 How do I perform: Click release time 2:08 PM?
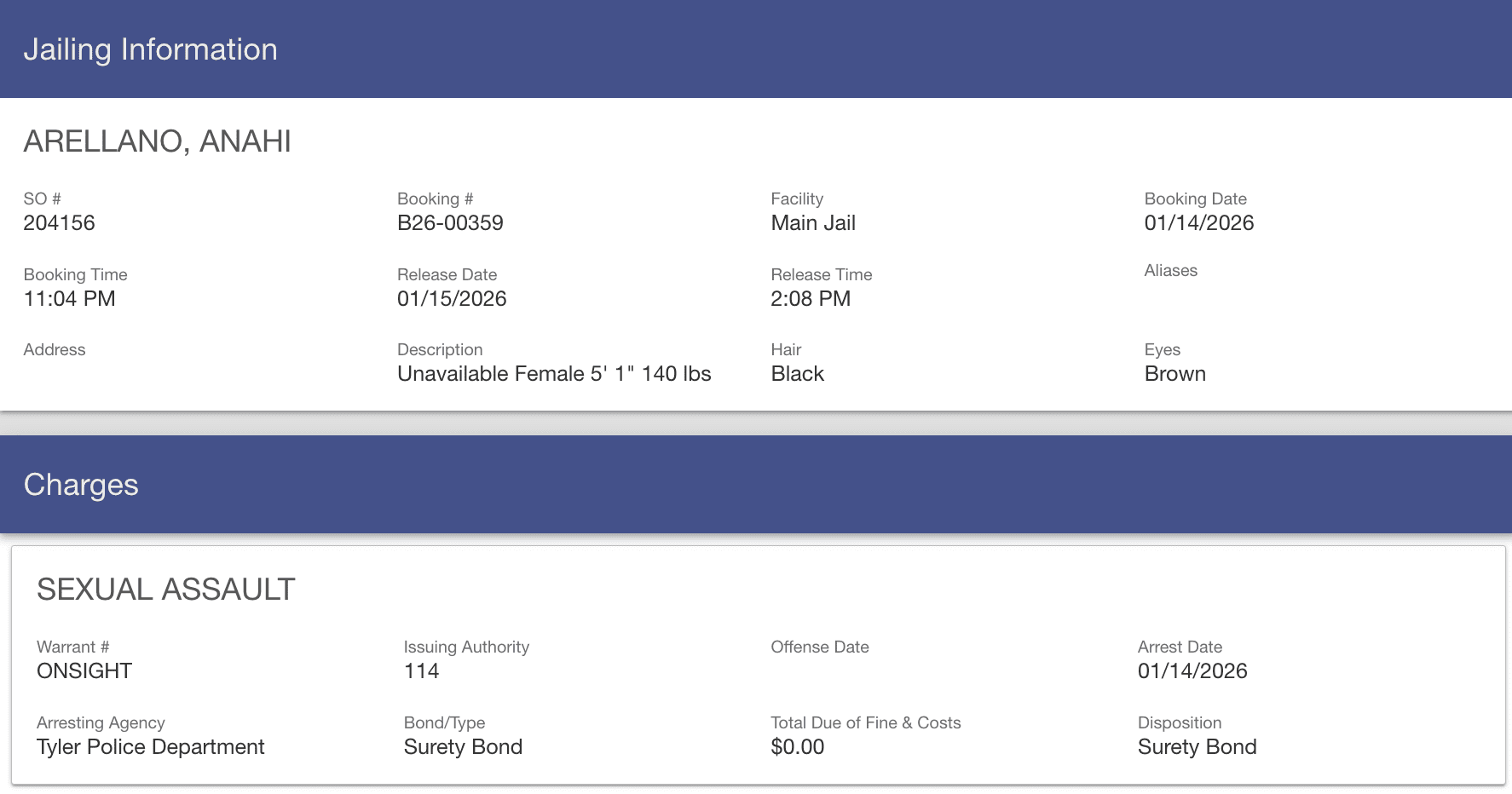point(811,299)
